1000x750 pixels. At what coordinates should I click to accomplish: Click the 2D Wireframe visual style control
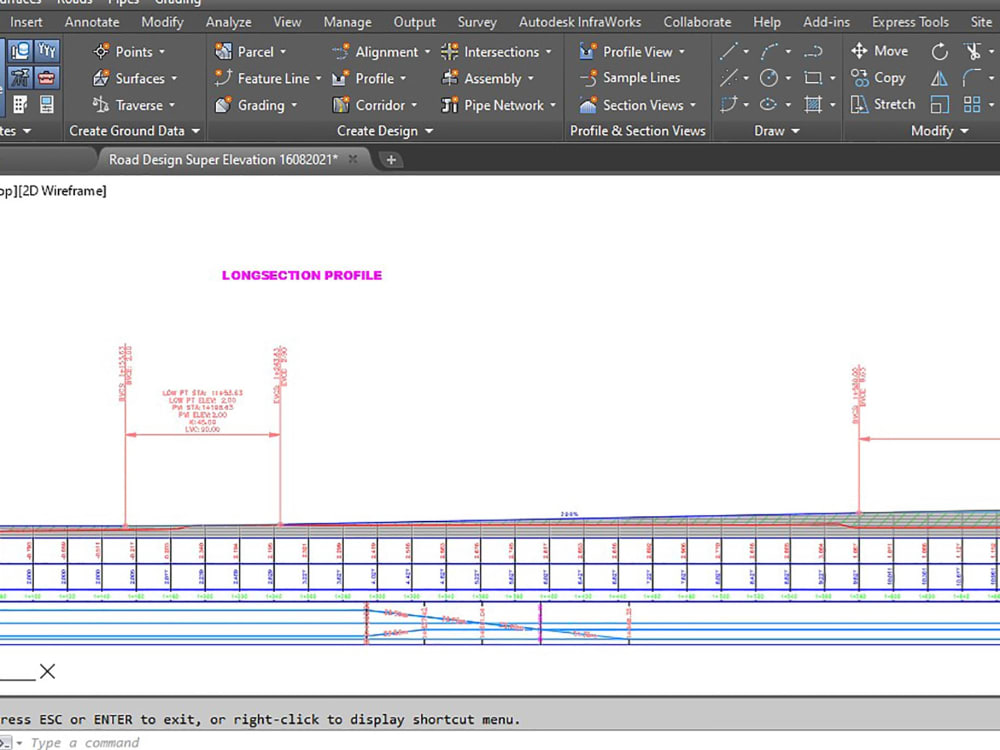[x=62, y=191]
